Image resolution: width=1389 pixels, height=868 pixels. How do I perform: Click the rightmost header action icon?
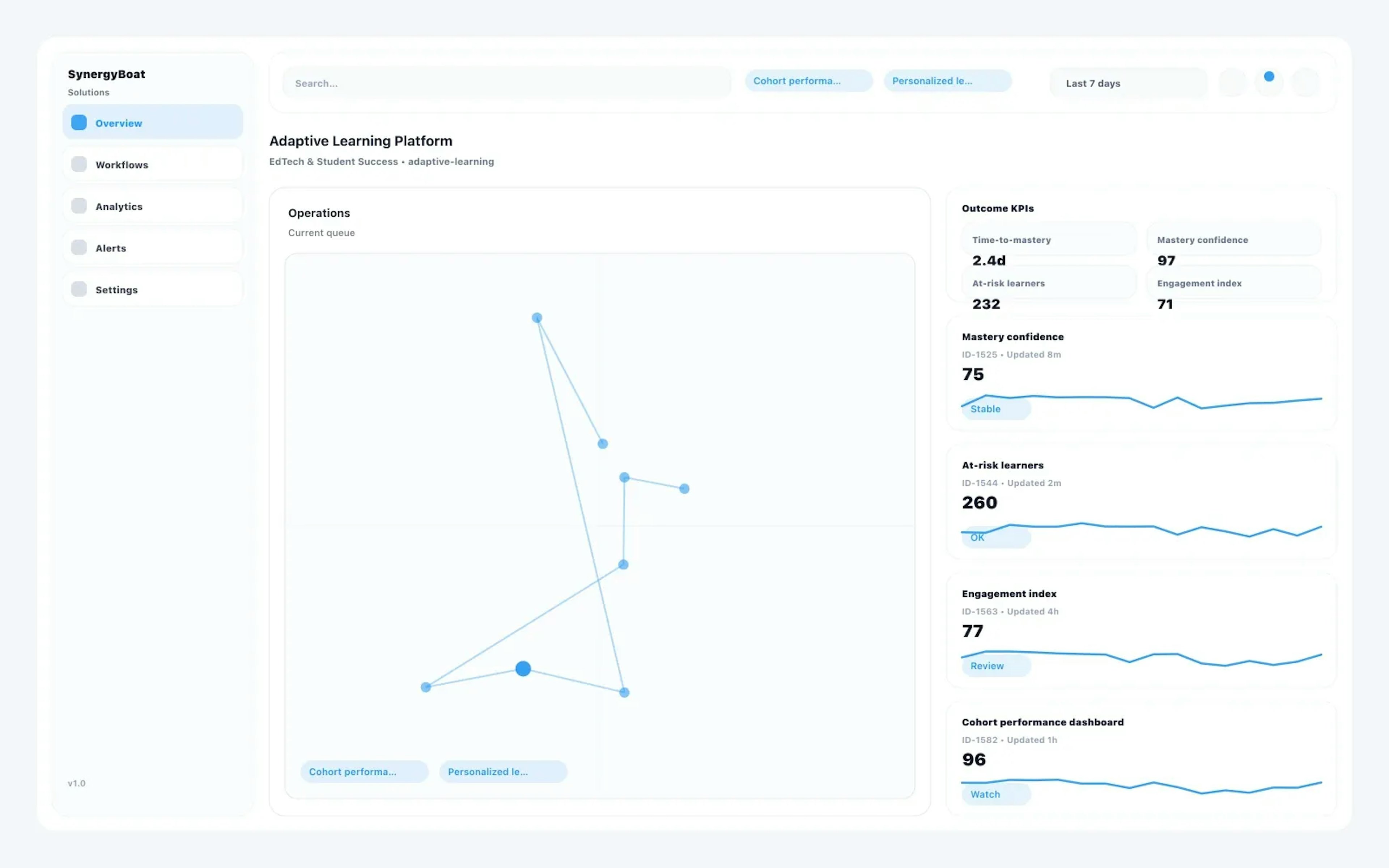tap(1307, 83)
